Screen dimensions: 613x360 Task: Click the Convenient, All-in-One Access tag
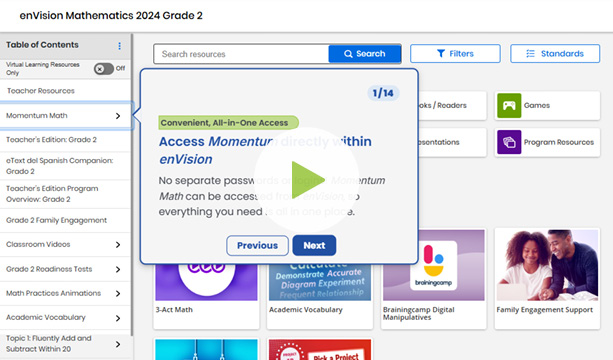click(x=228, y=123)
